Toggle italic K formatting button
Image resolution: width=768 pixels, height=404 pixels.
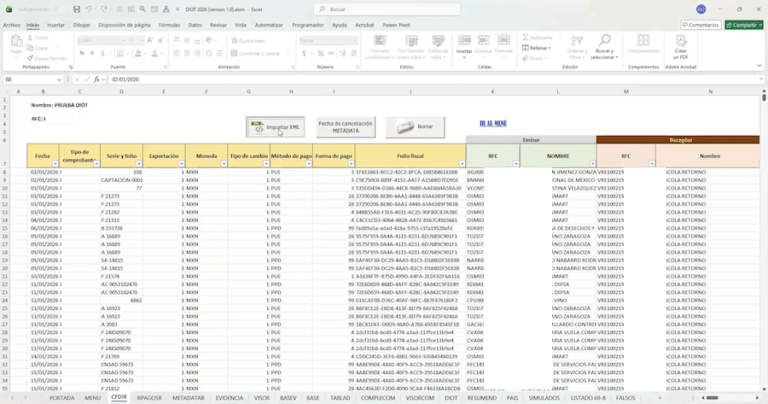(x=92, y=53)
